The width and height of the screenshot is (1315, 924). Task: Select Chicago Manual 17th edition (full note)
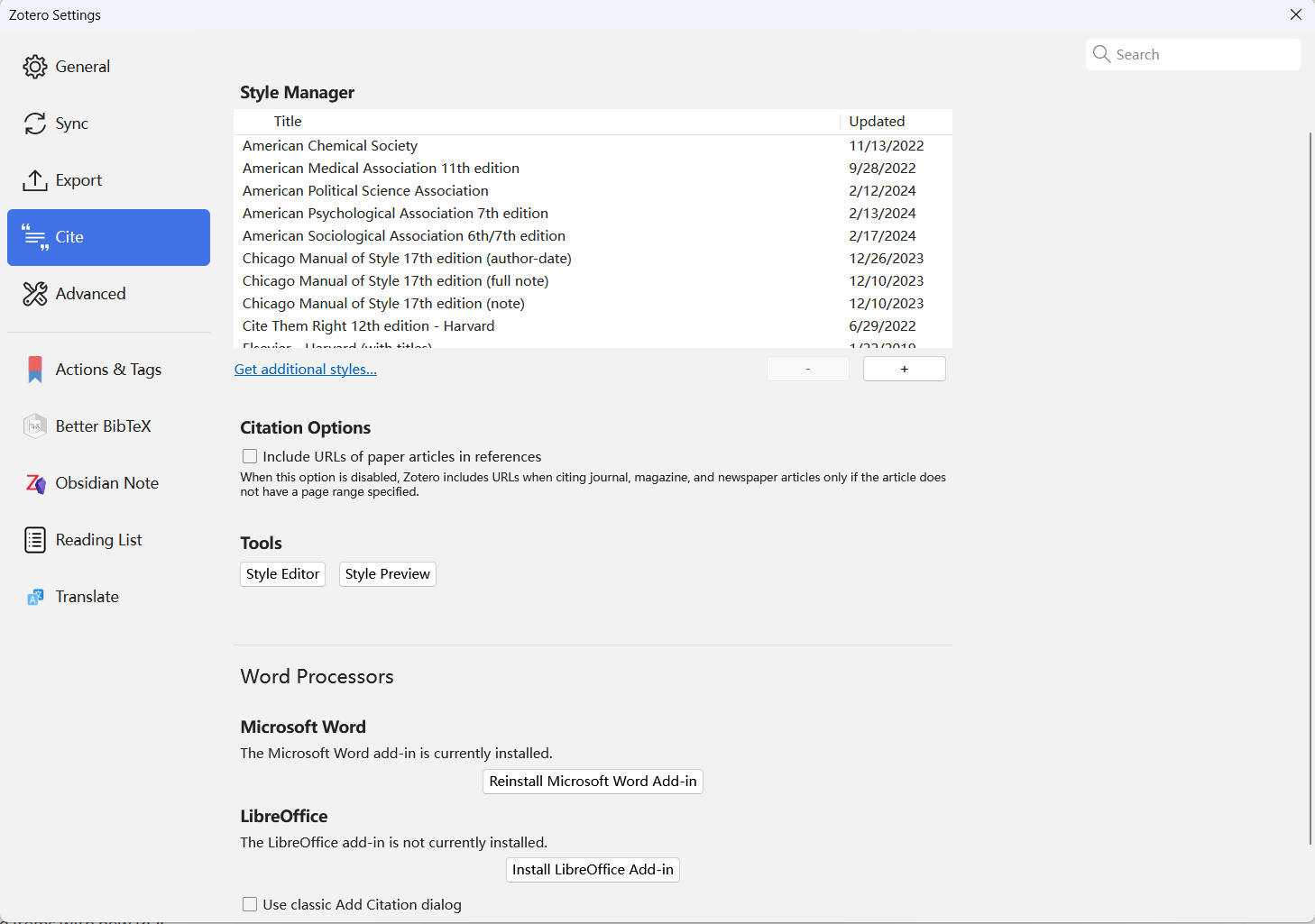pyautogui.click(x=593, y=281)
